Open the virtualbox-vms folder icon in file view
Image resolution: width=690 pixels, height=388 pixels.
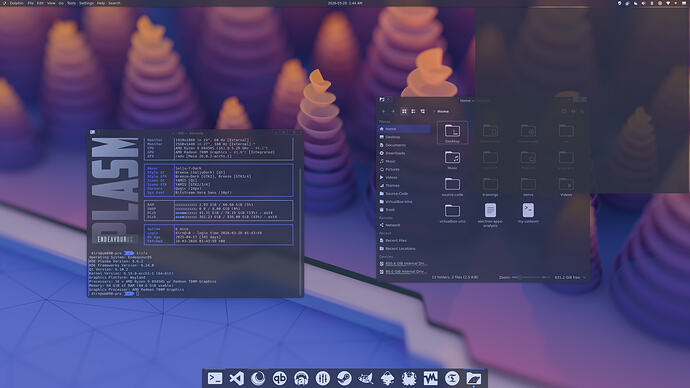coord(452,210)
